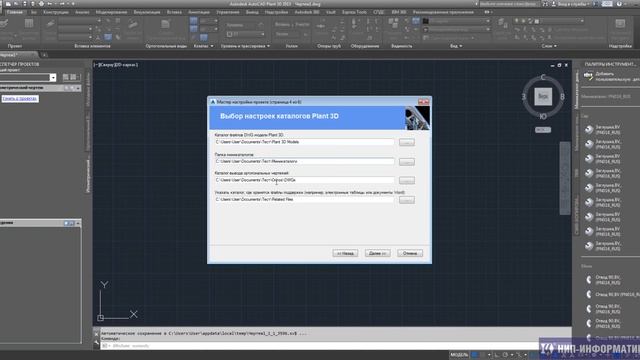This screenshot has height=360, width=640.
Task: Expand the Вид ribbon panel
Action: click(456, 46)
